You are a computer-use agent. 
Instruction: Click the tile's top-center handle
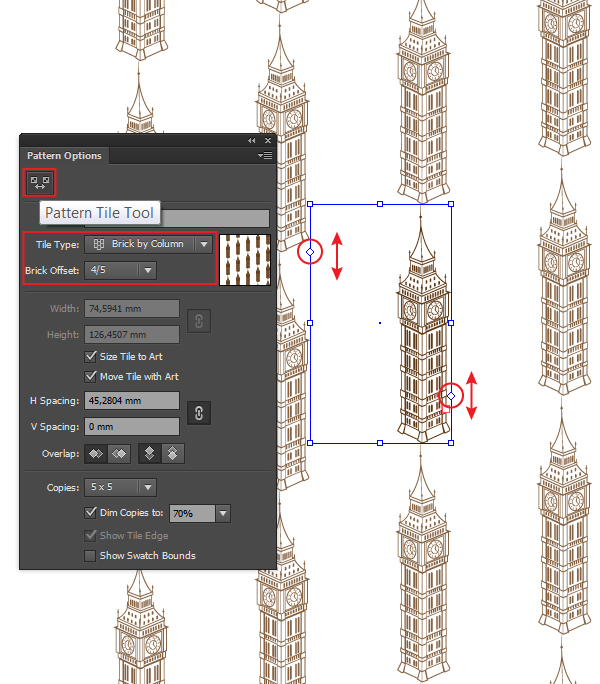(x=380, y=204)
